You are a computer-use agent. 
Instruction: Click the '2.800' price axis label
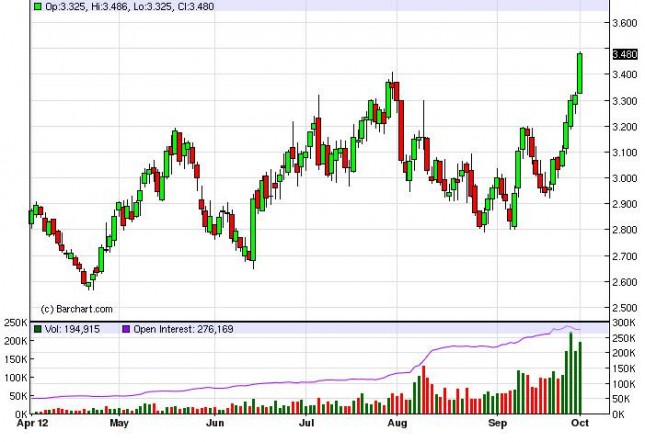pyautogui.click(x=625, y=230)
